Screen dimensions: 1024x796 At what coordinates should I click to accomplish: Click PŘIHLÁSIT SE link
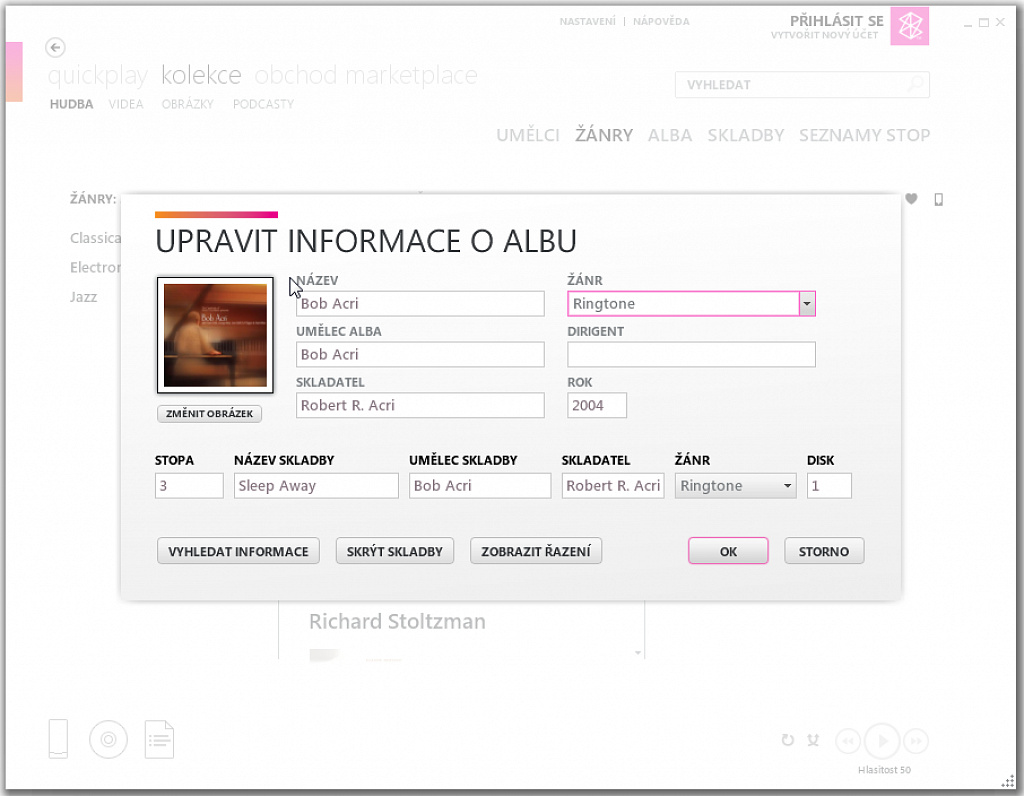[x=837, y=21]
